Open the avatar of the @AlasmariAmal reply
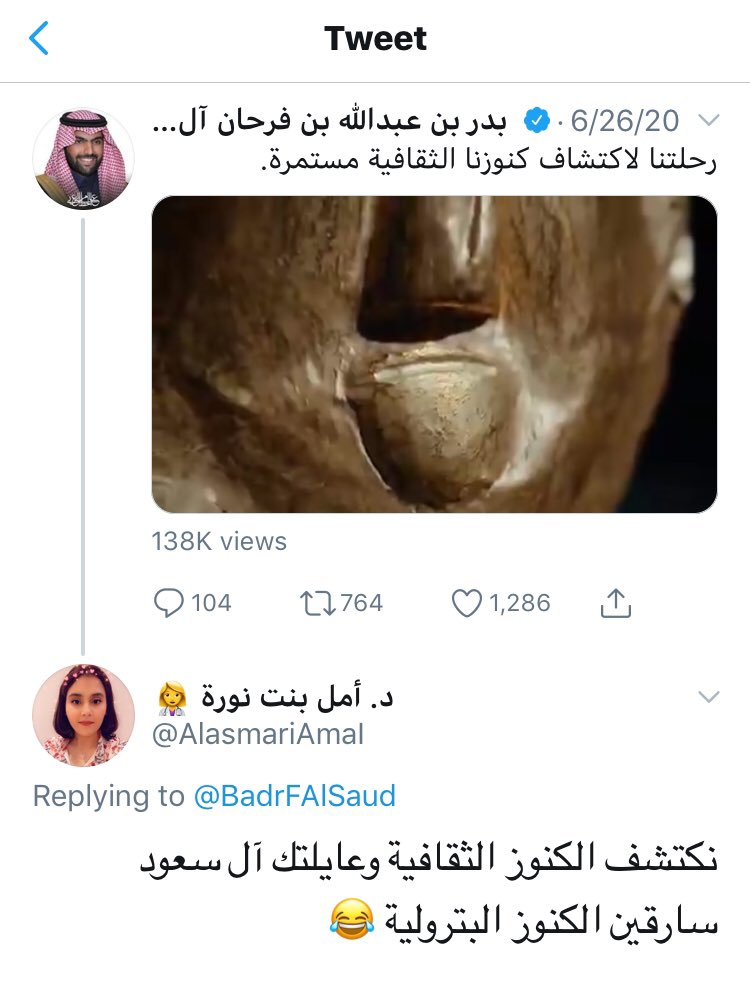The width and height of the screenshot is (750, 989). [83, 715]
